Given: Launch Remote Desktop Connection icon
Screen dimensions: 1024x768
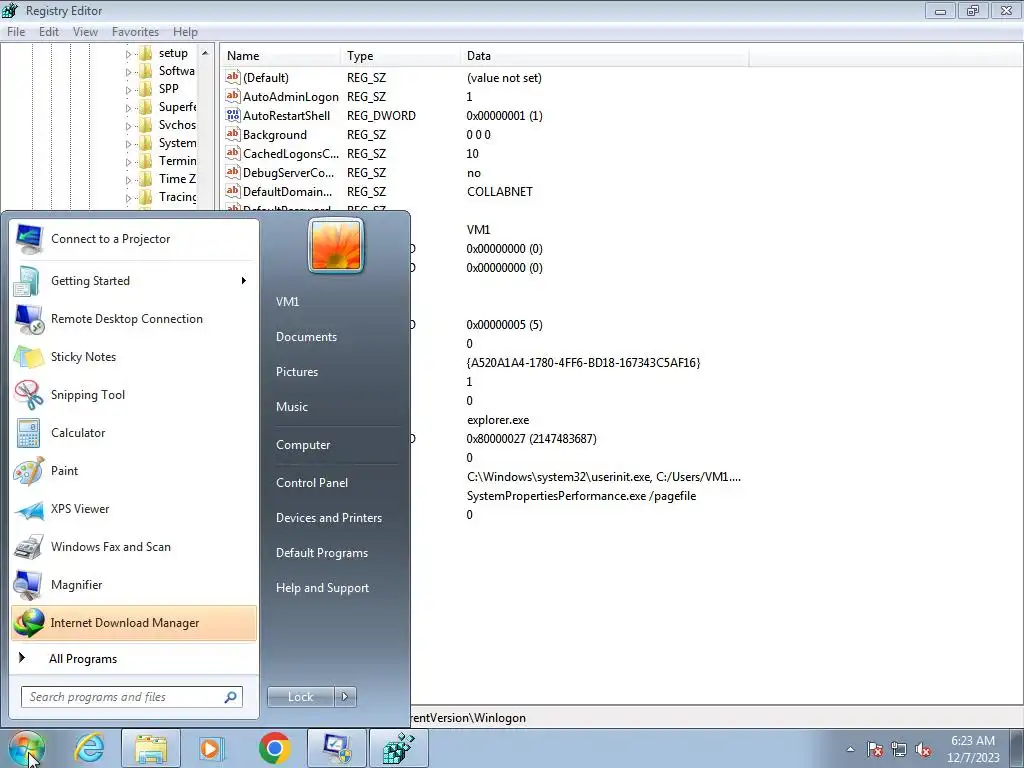Looking at the screenshot, I should (29, 319).
